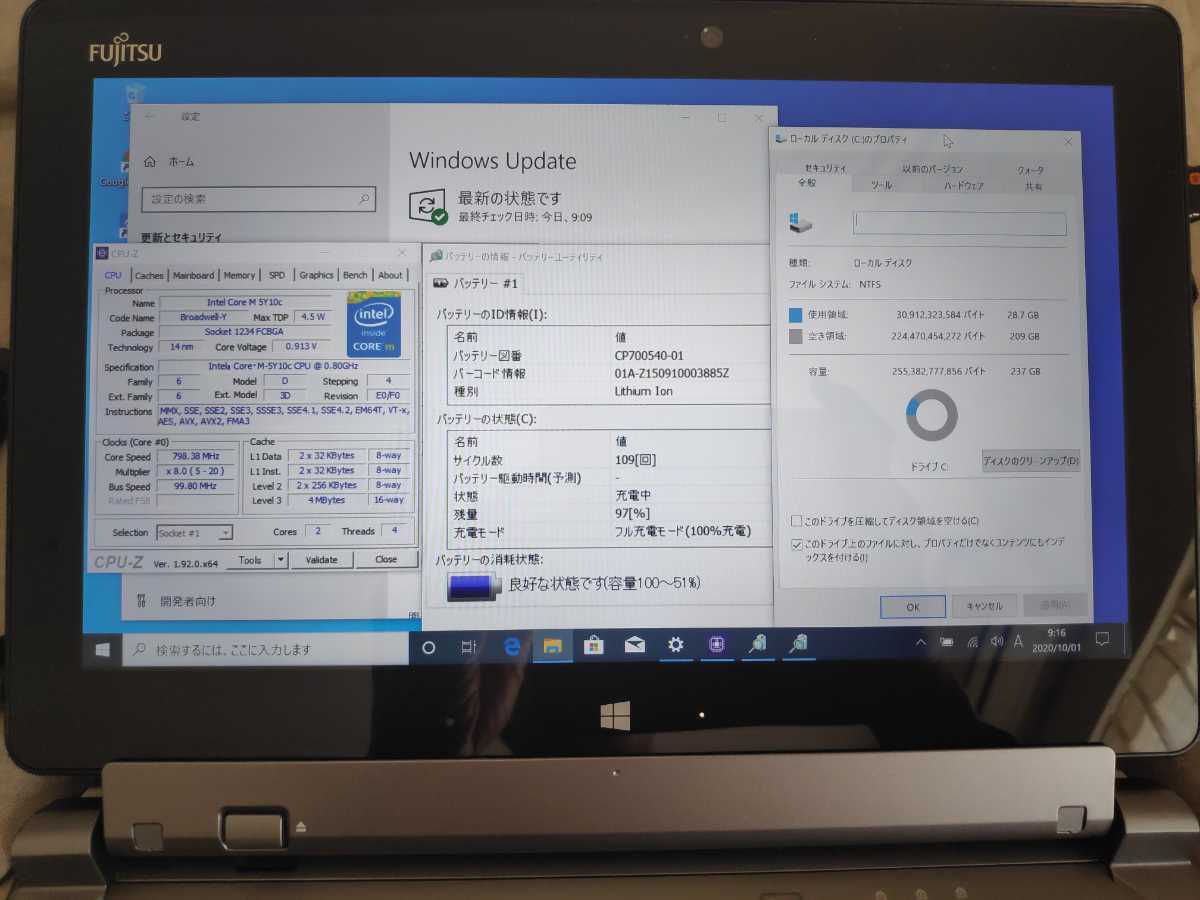Open the セキュリティ tab in disk properties
Image resolution: width=1200 pixels, height=900 pixels.
click(825, 168)
